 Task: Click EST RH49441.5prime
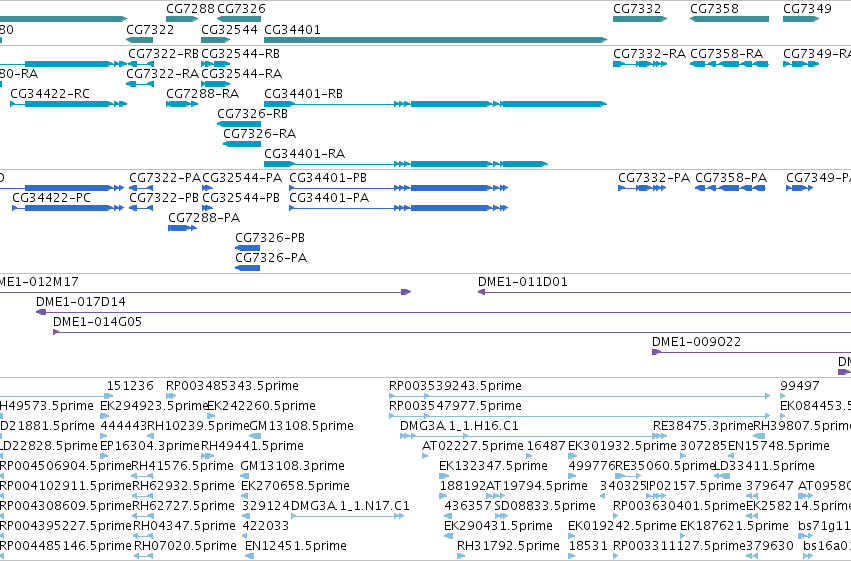[207, 456]
